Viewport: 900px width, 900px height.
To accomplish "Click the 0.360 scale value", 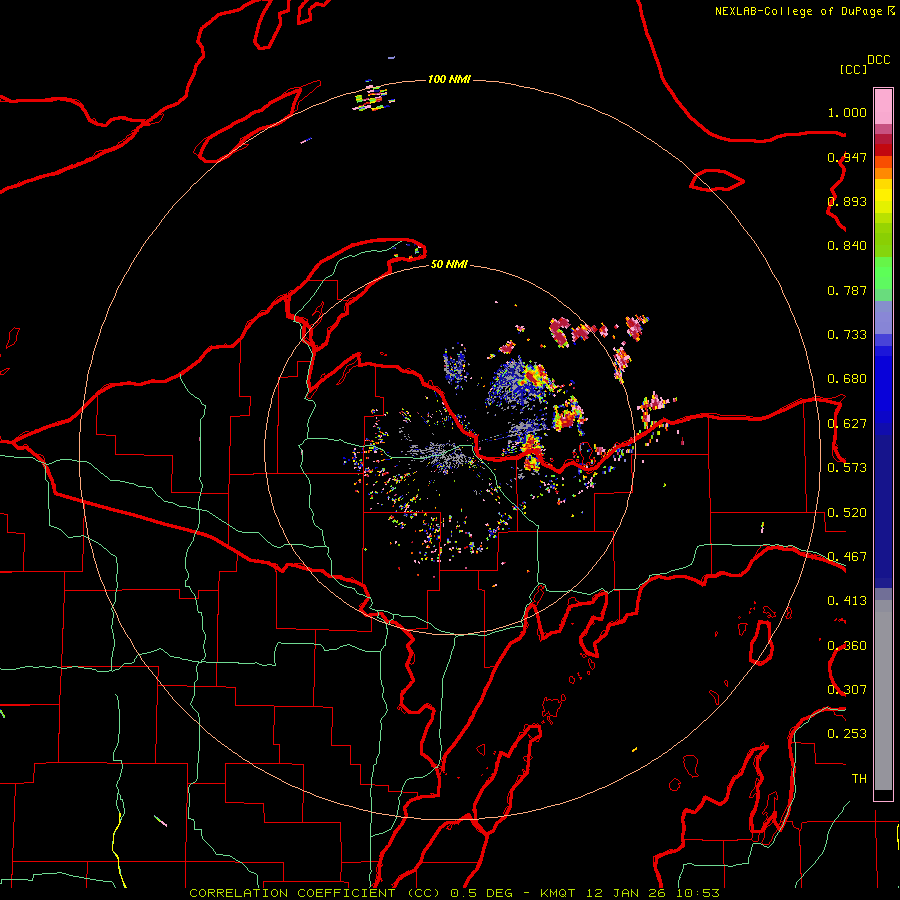I will [x=847, y=646].
